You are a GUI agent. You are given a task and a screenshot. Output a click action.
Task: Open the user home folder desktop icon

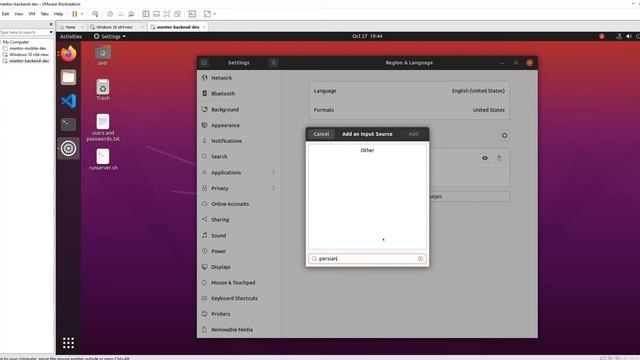pyautogui.click(x=103, y=55)
